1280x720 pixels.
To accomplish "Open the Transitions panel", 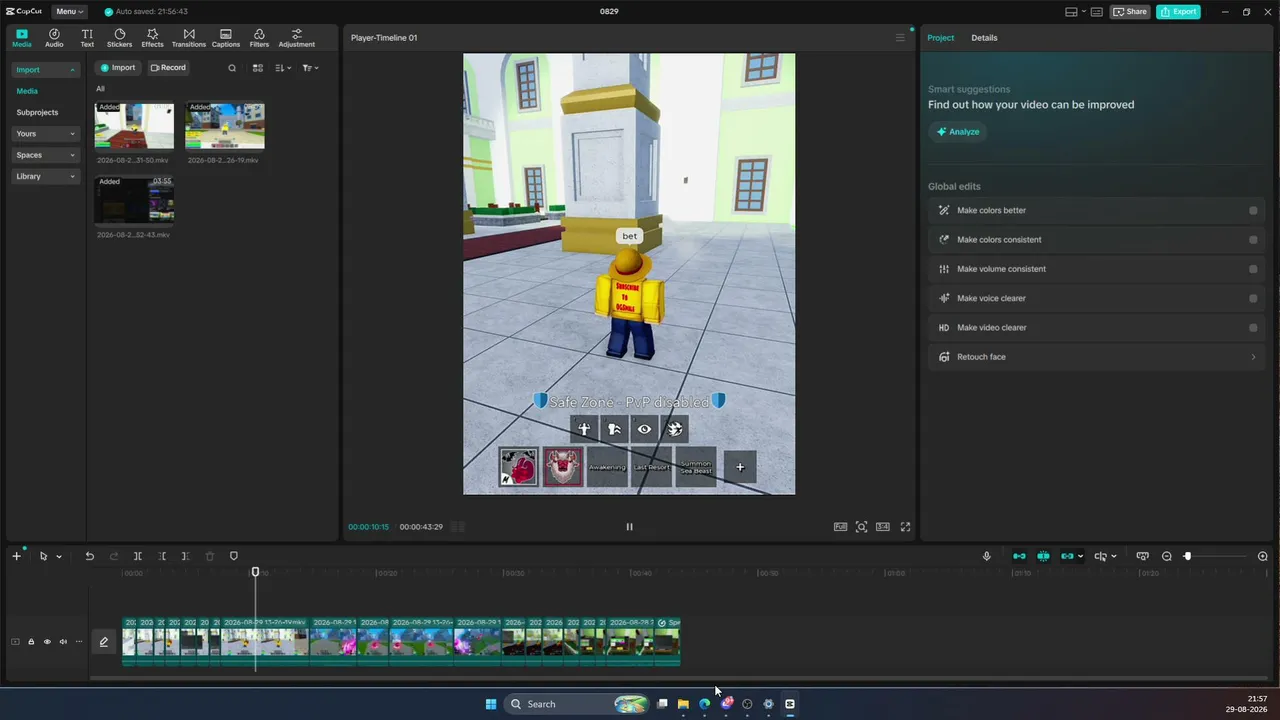I will 189,38.
